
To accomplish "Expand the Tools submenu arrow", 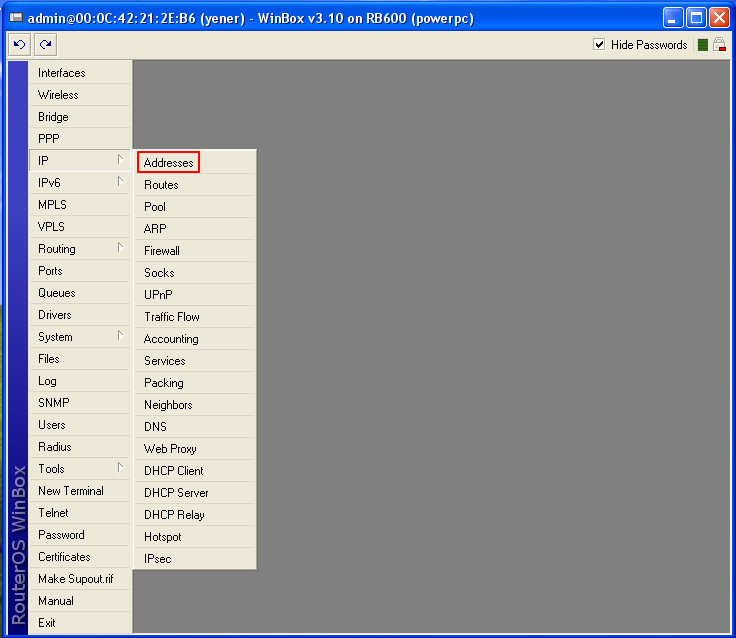I will 121,468.
